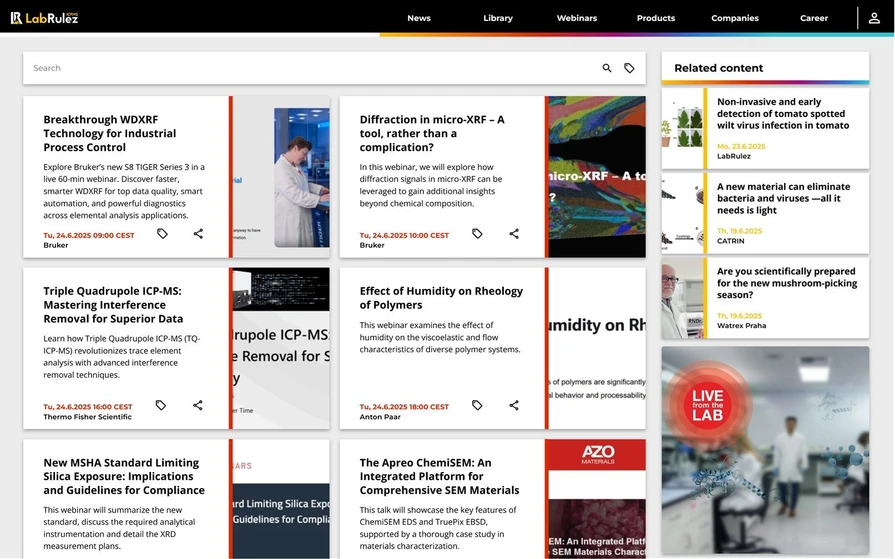The image size is (895, 559).
Task: Go to Webinars section
Action: point(576,18)
